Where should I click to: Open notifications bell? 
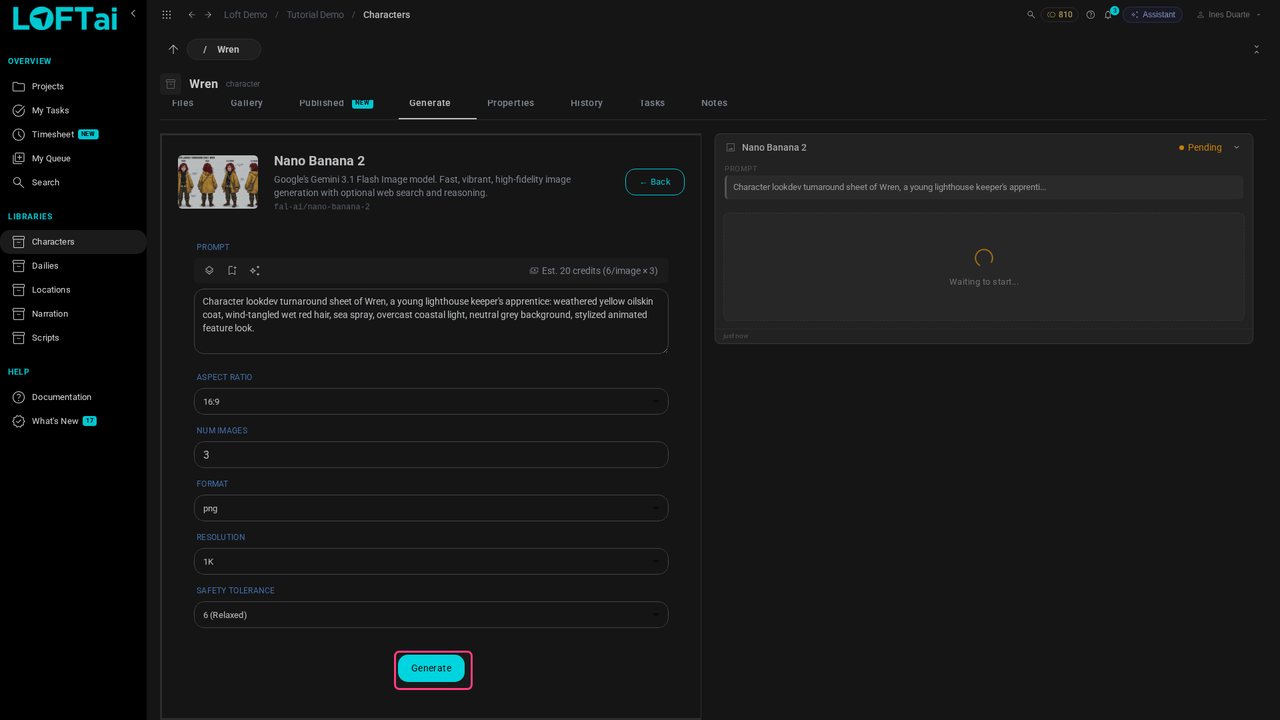click(x=1108, y=15)
